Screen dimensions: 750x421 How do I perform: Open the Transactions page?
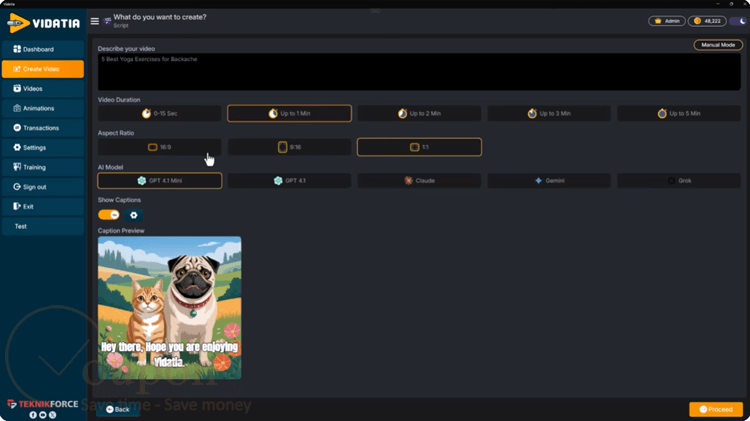point(43,128)
